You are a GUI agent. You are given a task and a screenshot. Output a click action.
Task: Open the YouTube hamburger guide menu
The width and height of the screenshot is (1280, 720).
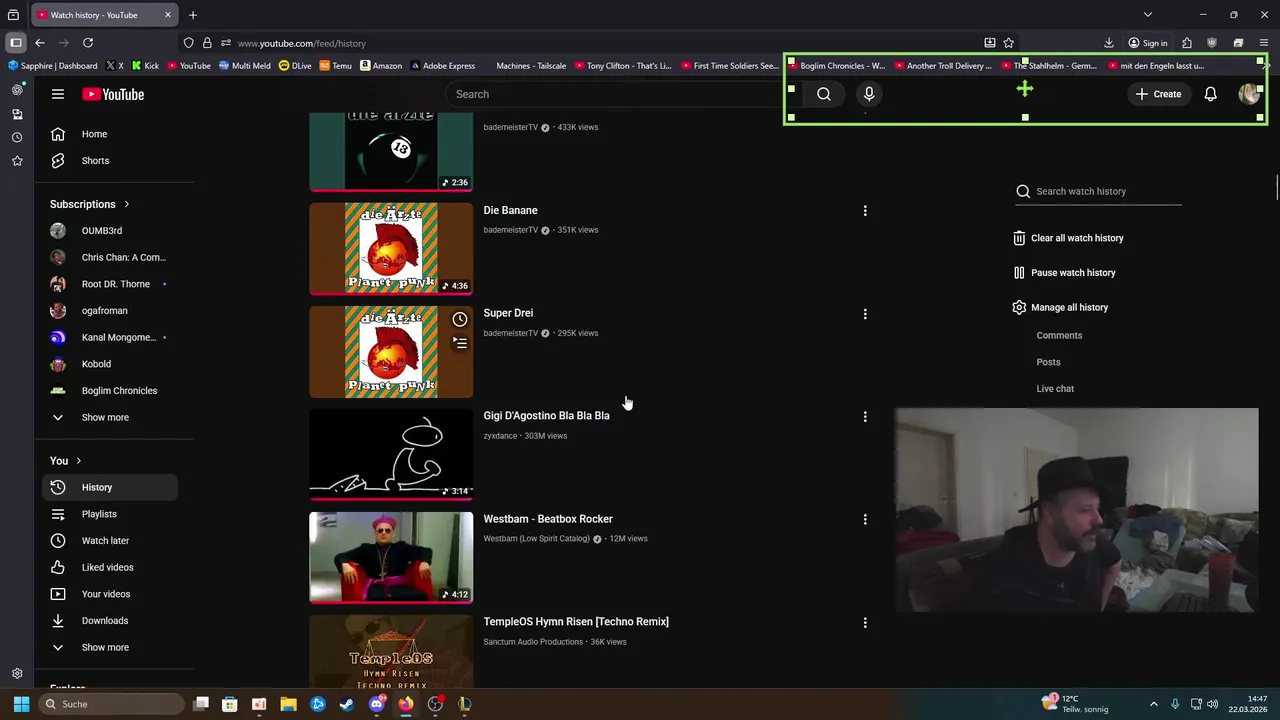pyautogui.click(x=58, y=94)
